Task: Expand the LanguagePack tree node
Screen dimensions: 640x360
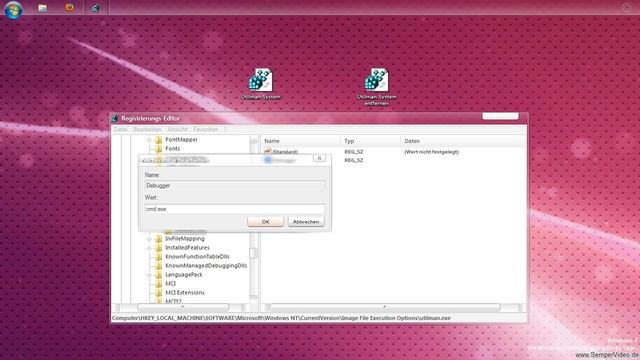Action: point(149,274)
